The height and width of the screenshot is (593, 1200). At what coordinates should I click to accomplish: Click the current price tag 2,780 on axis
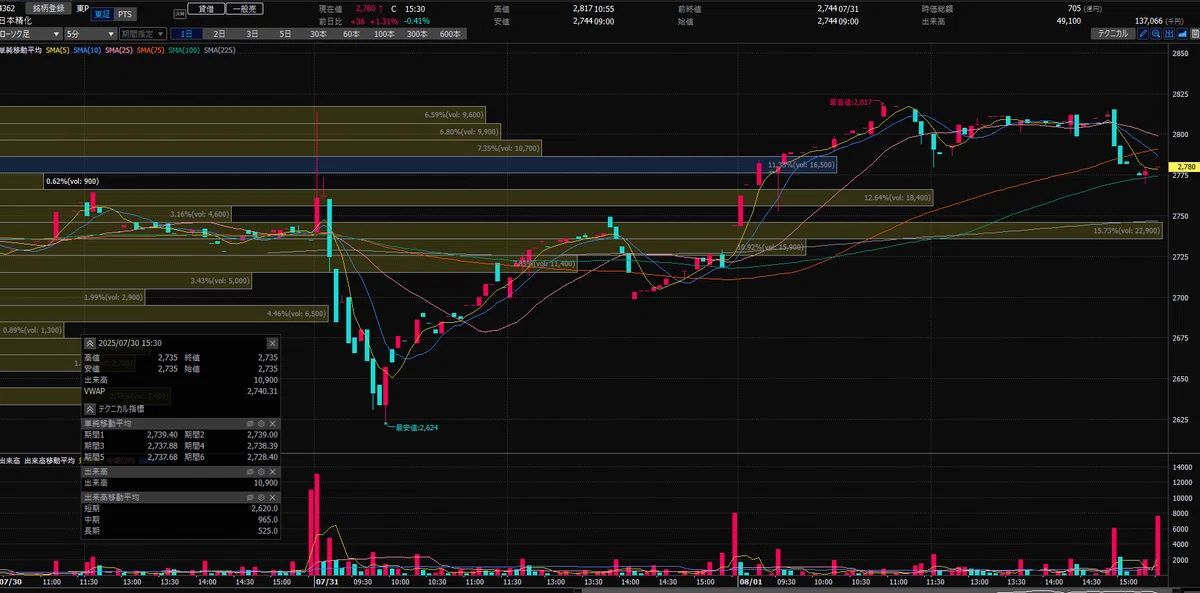coord(1186,166)
